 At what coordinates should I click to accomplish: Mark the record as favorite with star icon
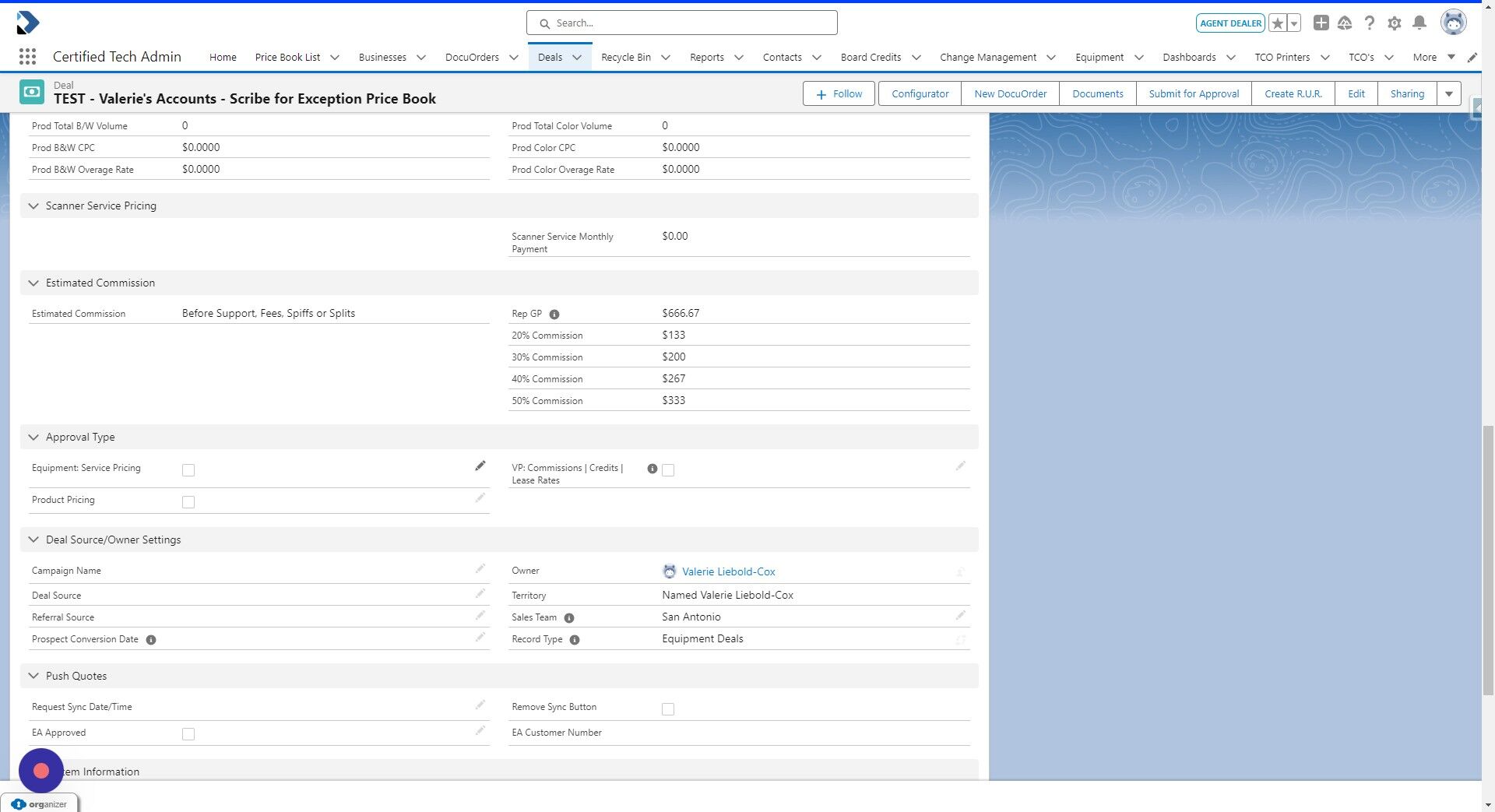tap(1278, 23)
